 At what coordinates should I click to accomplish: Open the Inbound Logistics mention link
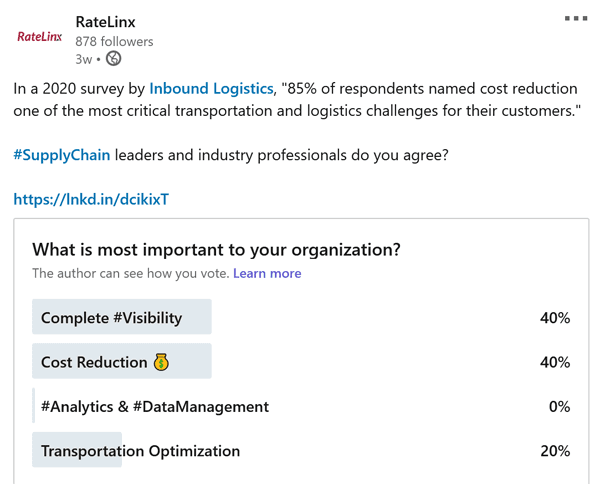click(211, 89)
